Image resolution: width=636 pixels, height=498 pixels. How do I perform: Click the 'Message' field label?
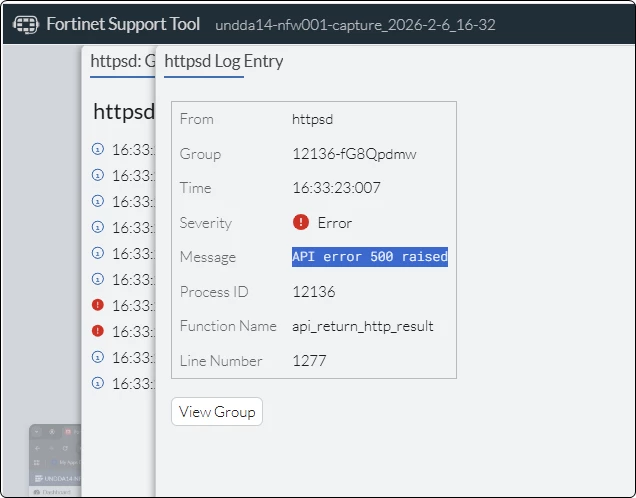208,257
